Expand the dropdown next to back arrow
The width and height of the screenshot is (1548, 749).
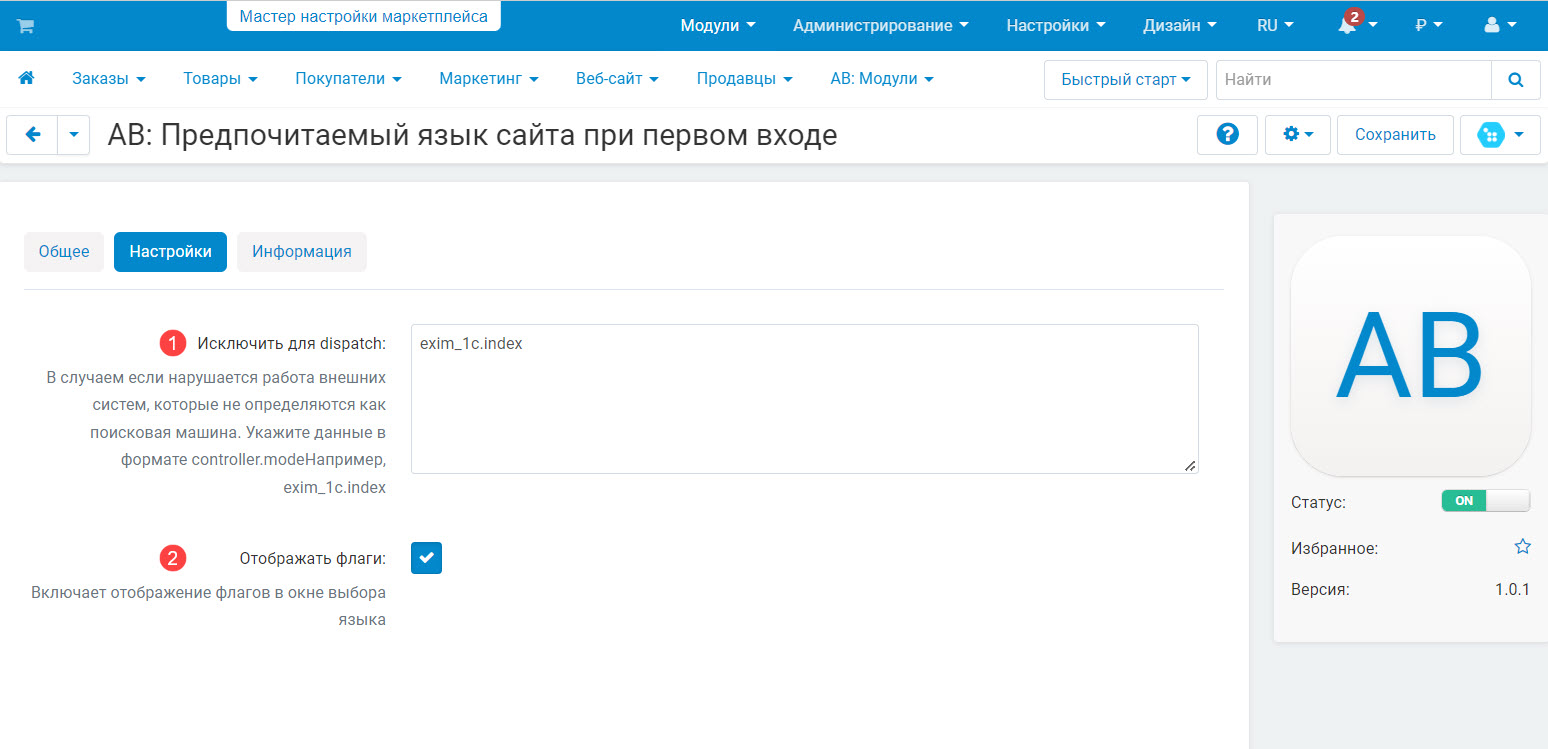[x=74, y=134]
